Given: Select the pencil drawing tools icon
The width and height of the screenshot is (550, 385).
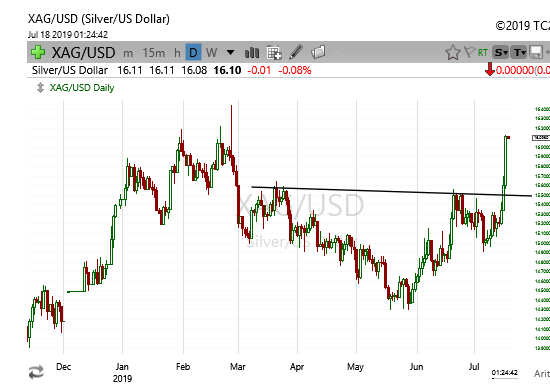Looking at the screenshot, I should [296, 52].
